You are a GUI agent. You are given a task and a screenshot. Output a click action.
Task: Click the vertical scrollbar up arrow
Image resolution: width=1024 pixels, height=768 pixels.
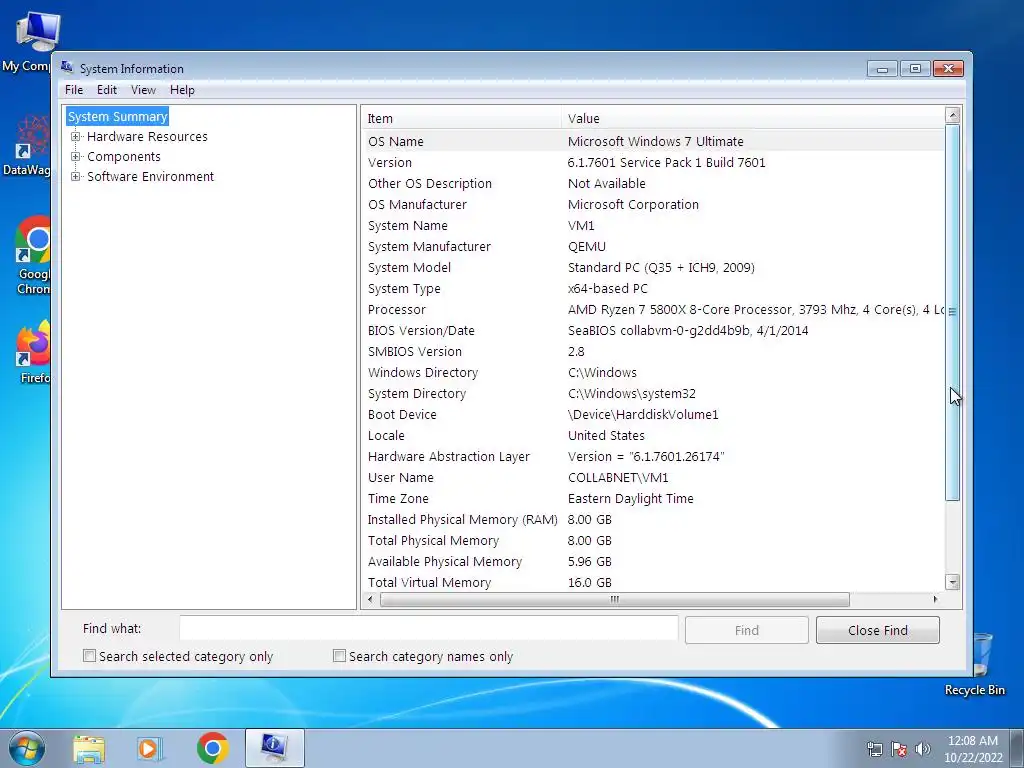pos(953,116)
